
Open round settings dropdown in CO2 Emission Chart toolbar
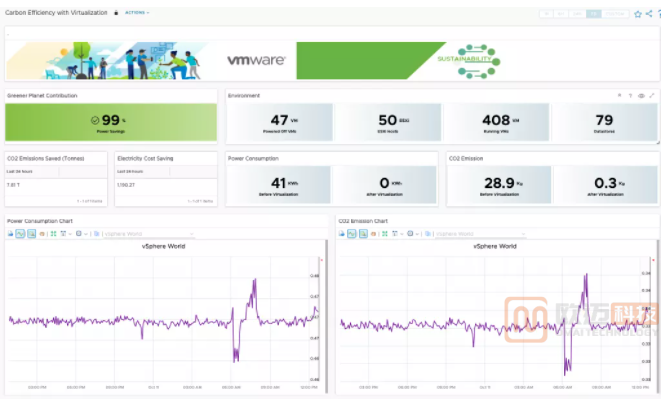pos(413,233)
